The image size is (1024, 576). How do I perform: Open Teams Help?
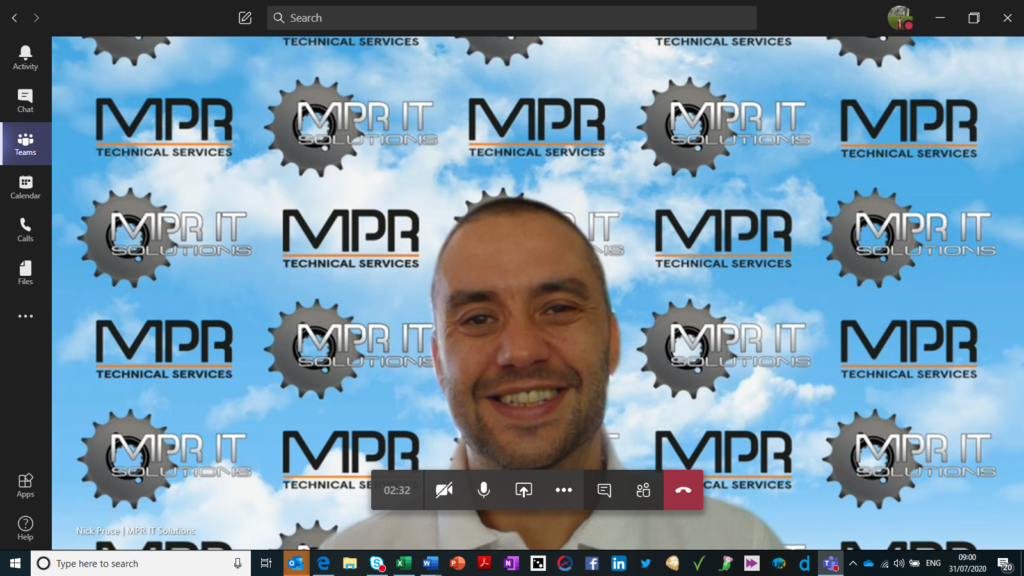(25, 528)
